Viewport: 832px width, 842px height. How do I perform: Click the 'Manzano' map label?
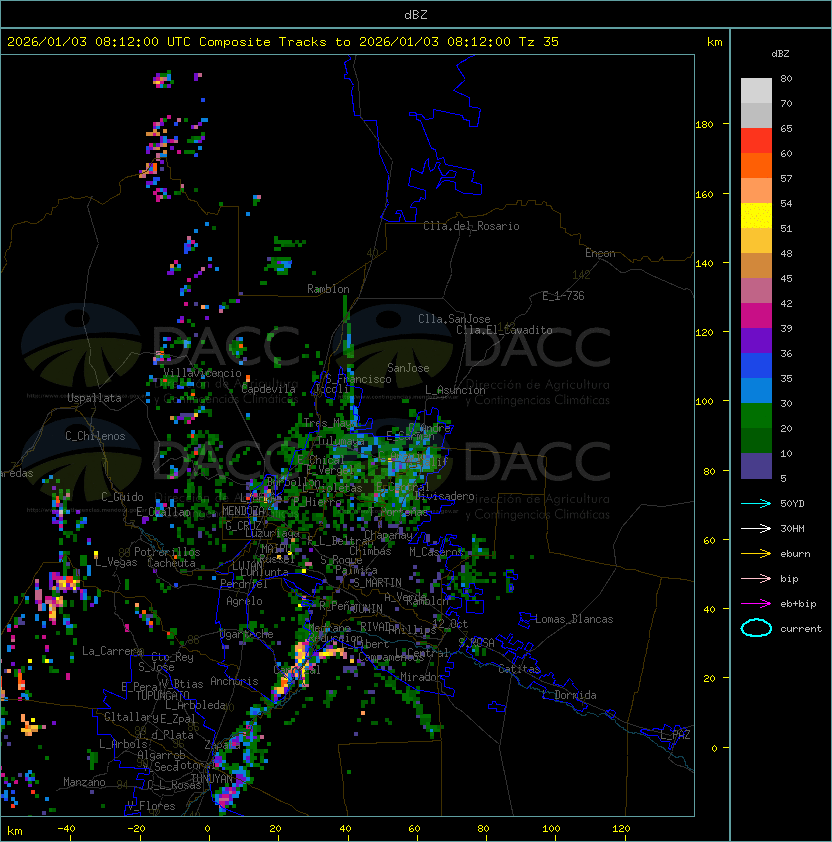84,782
